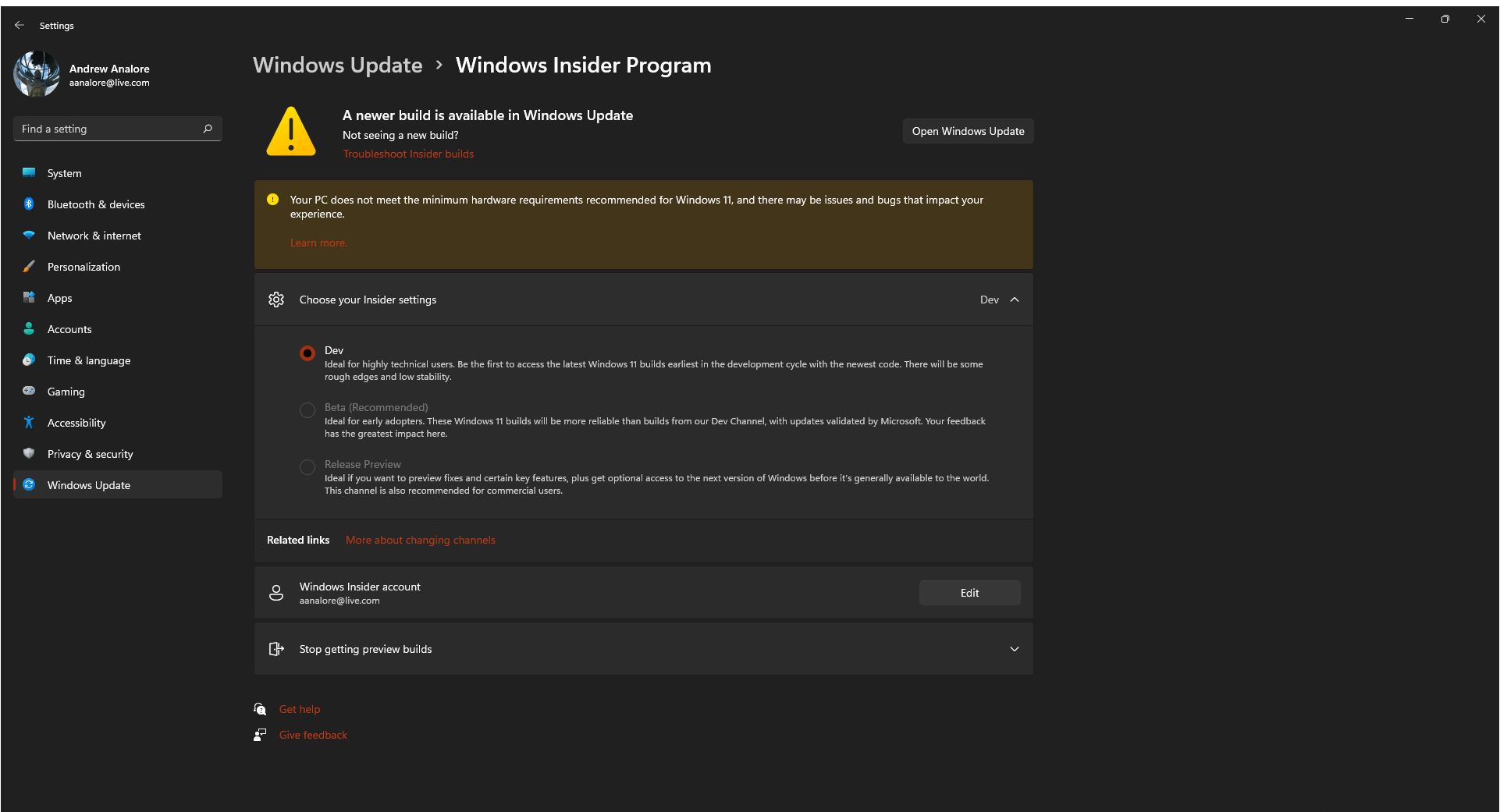The height and width of the screenshot is (812, 1500).
Task: Restore down the Settings window
Action: pos(1445,19)
